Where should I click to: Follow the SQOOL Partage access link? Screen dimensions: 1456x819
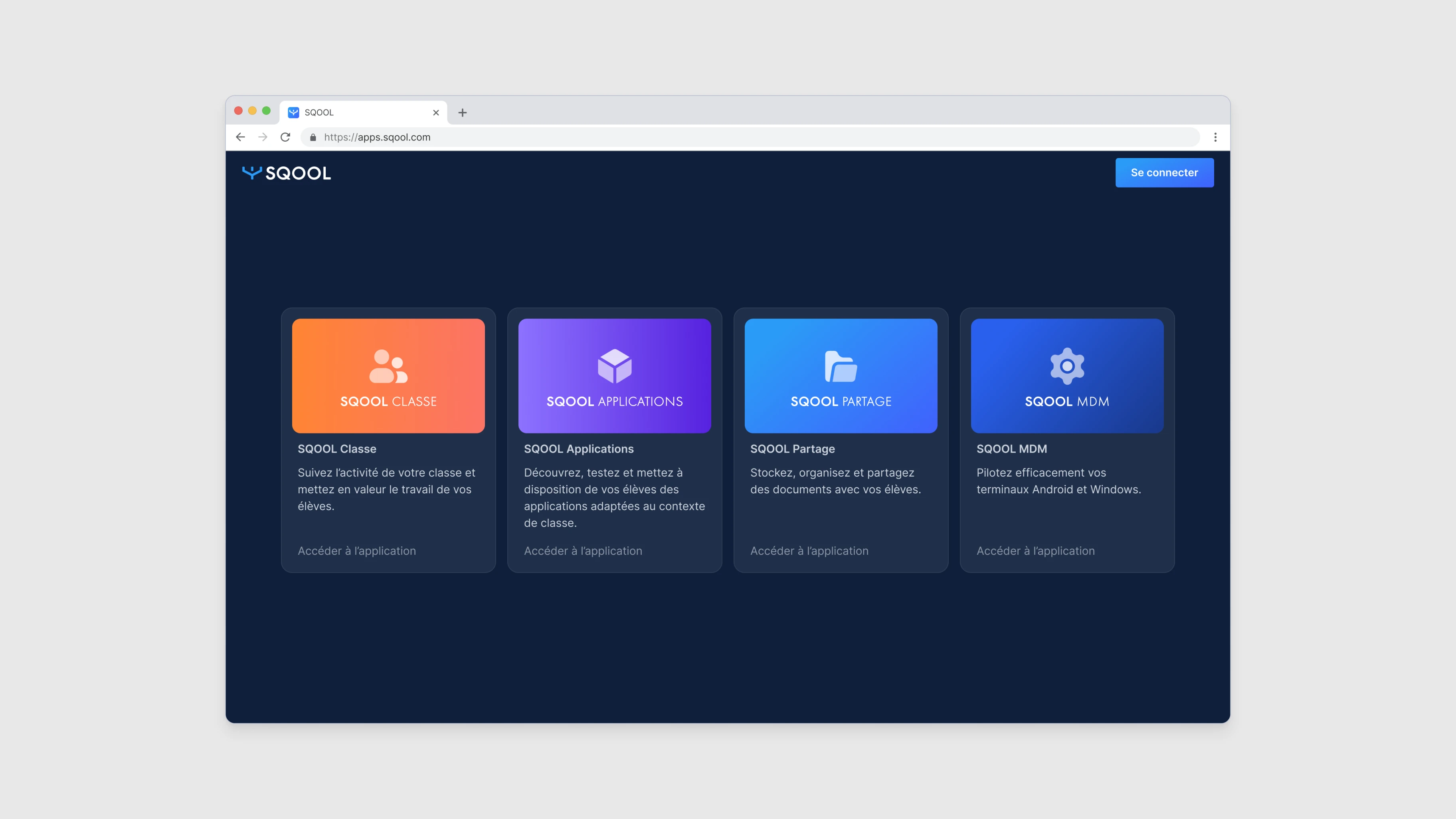pyautogui.click(x=809, y=550)
